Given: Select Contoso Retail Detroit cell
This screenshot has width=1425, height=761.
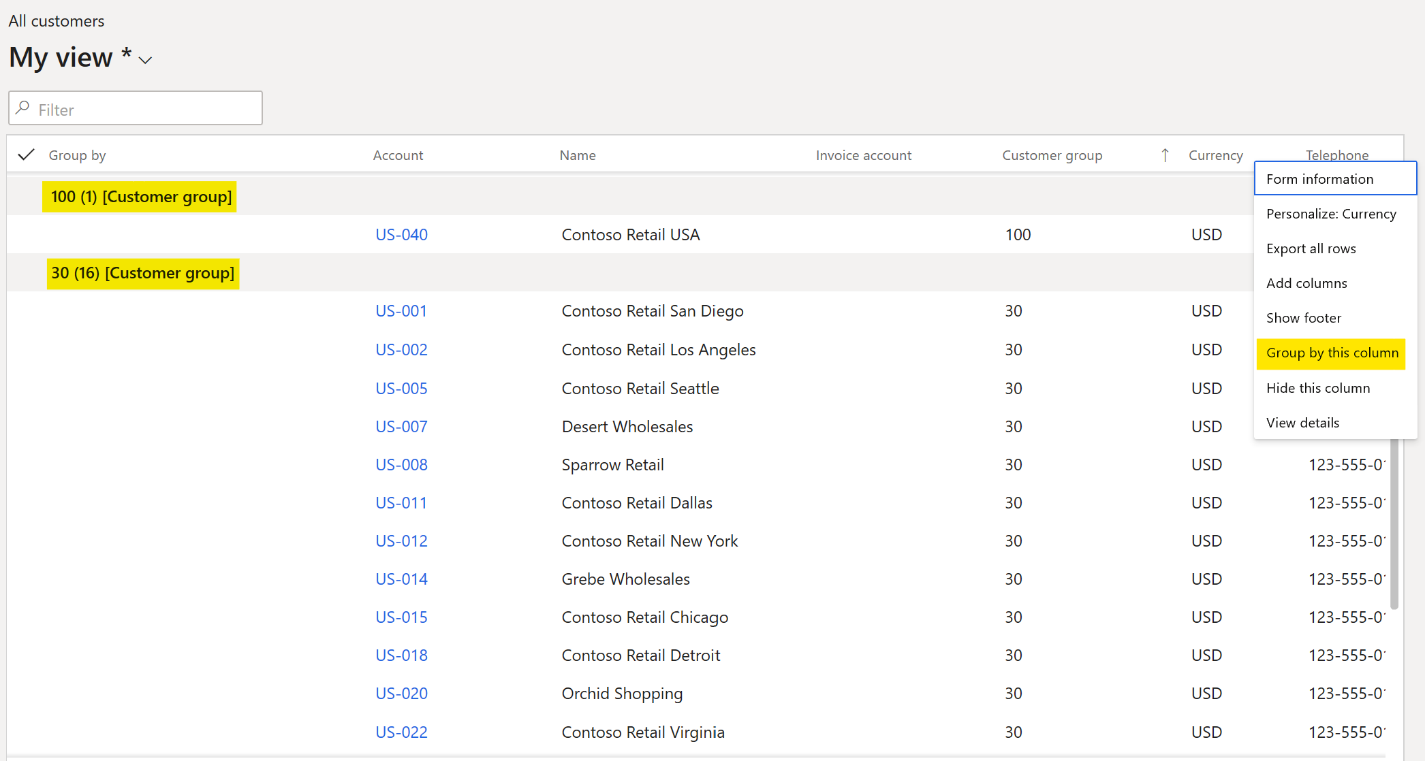Looking at the screenshot, I should click(x=641, y=656).
